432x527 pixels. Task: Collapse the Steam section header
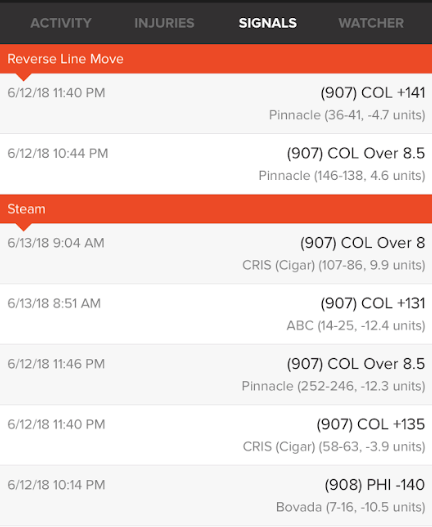[x=216, y=209]
